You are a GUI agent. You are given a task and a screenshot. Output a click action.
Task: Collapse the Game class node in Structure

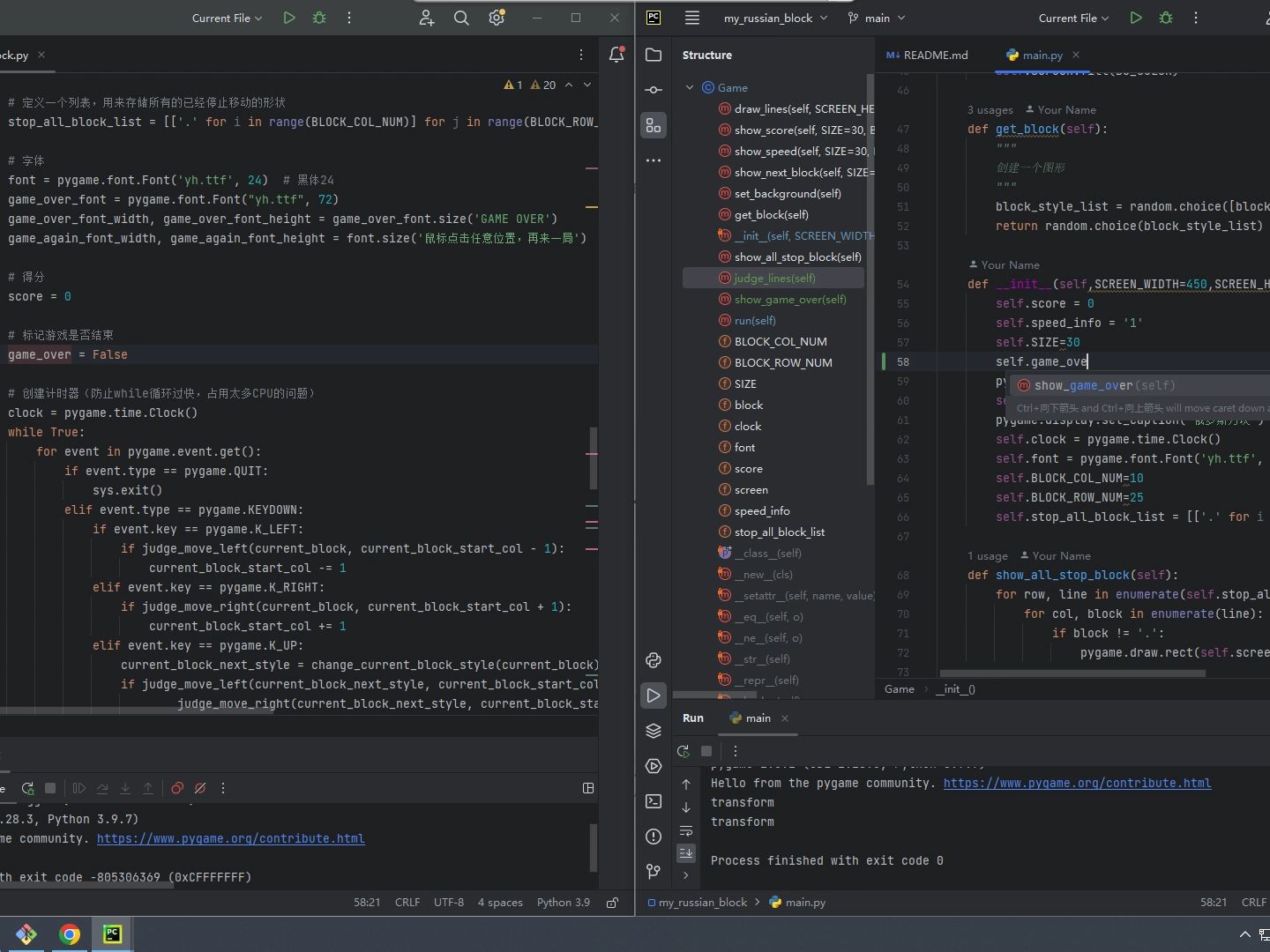tap(690, 87)
